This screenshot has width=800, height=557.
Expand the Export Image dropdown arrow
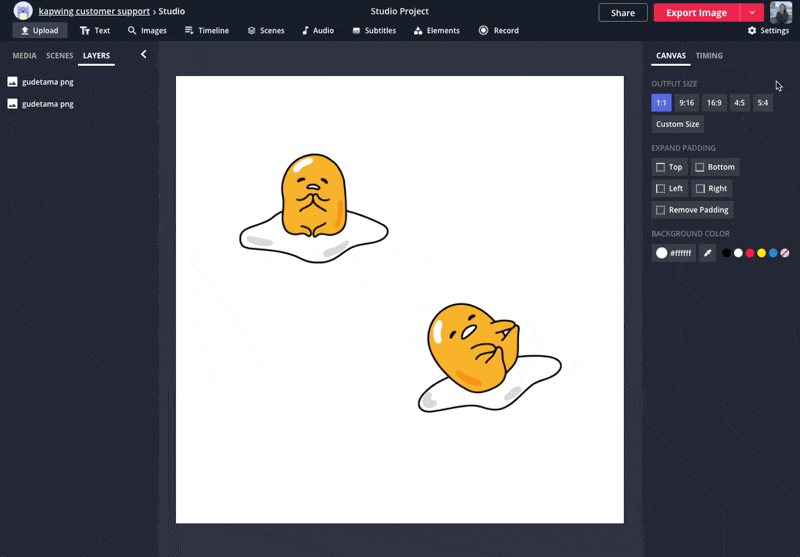[752, 13]
